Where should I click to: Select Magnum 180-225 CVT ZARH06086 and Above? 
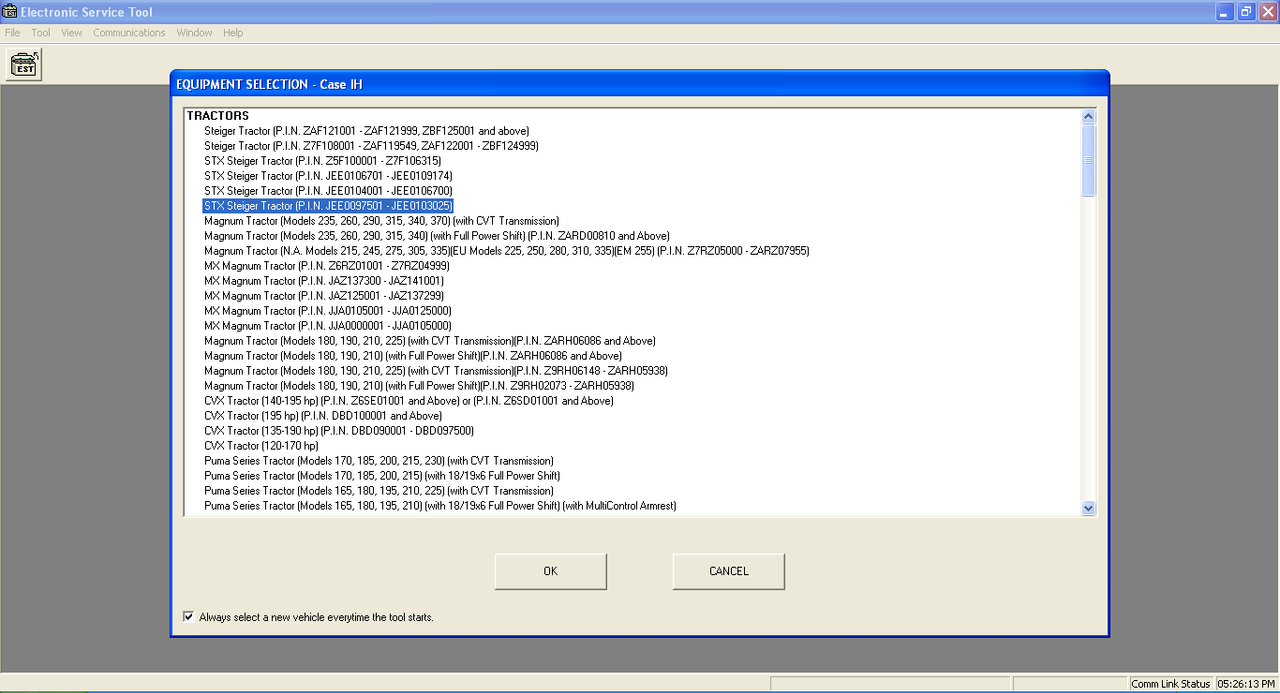pos(430,341)
